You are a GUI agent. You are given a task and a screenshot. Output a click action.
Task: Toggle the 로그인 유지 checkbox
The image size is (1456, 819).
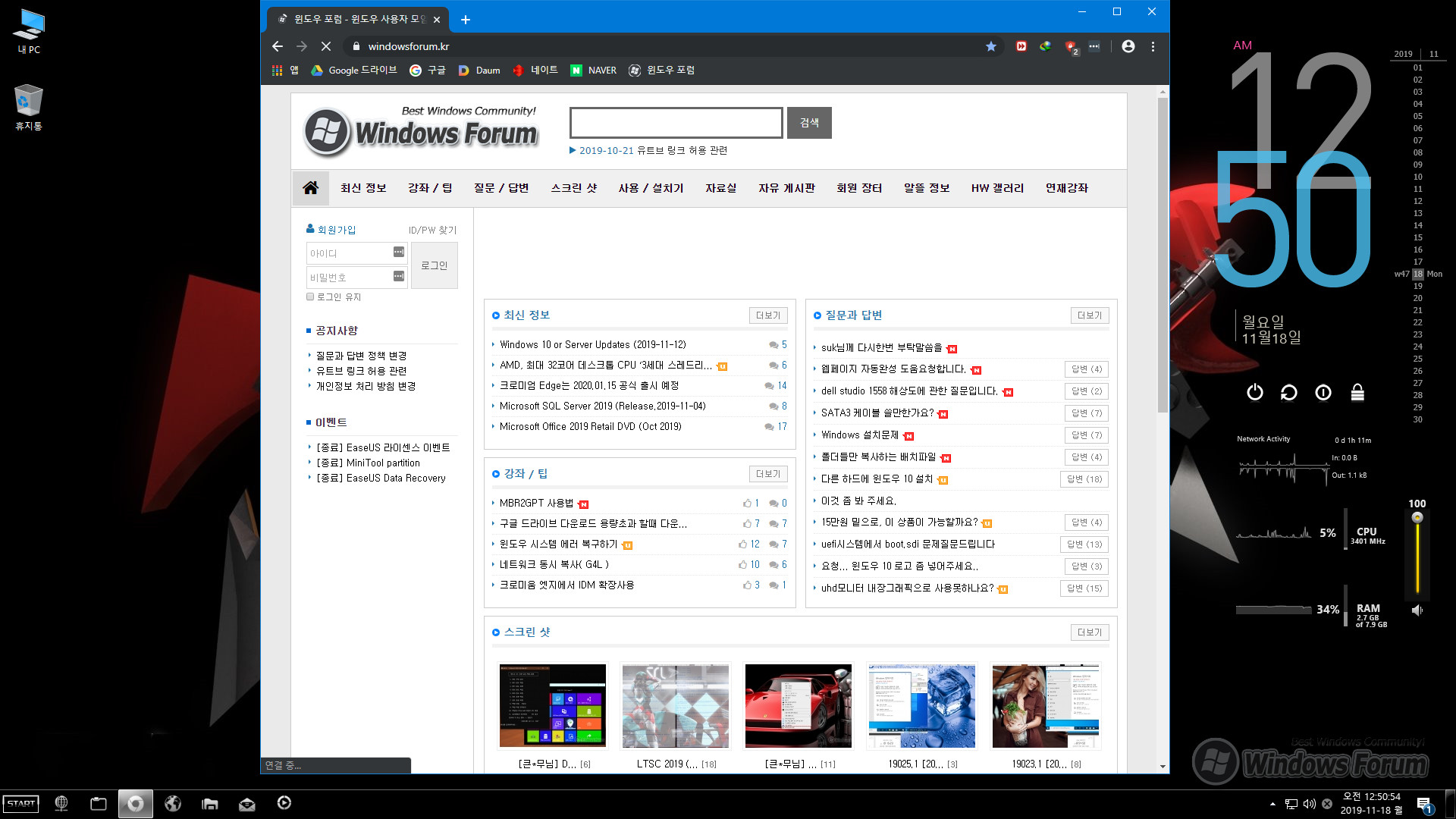[x=310, y=297]
